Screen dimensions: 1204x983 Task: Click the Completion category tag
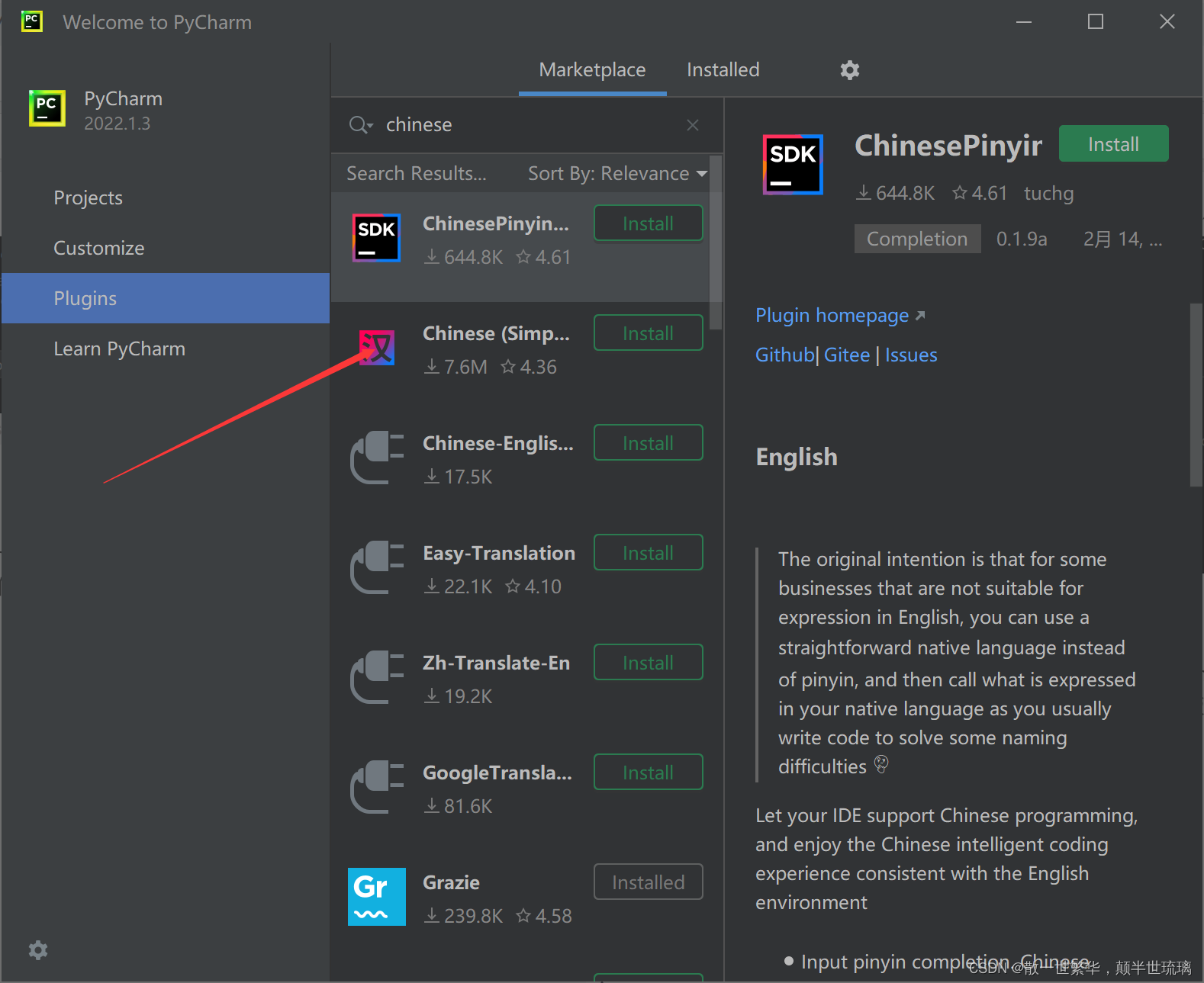pos(917,239)
